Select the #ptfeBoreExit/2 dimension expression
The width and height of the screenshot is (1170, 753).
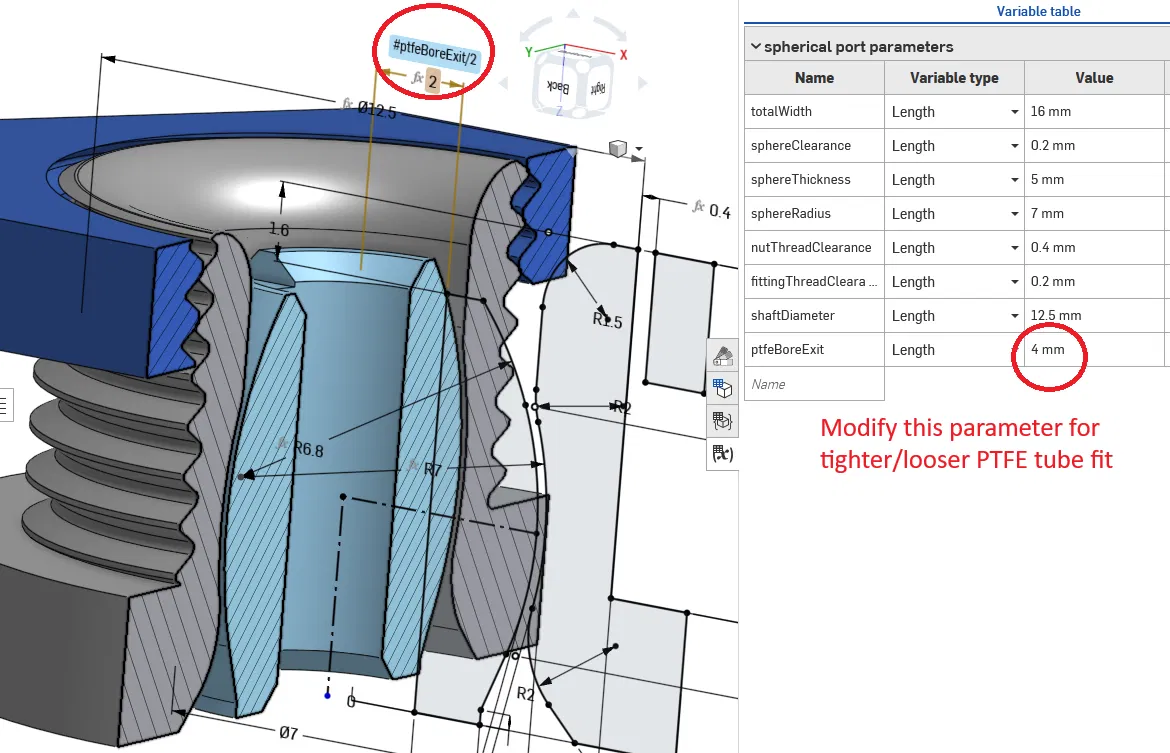click(435, 52)
